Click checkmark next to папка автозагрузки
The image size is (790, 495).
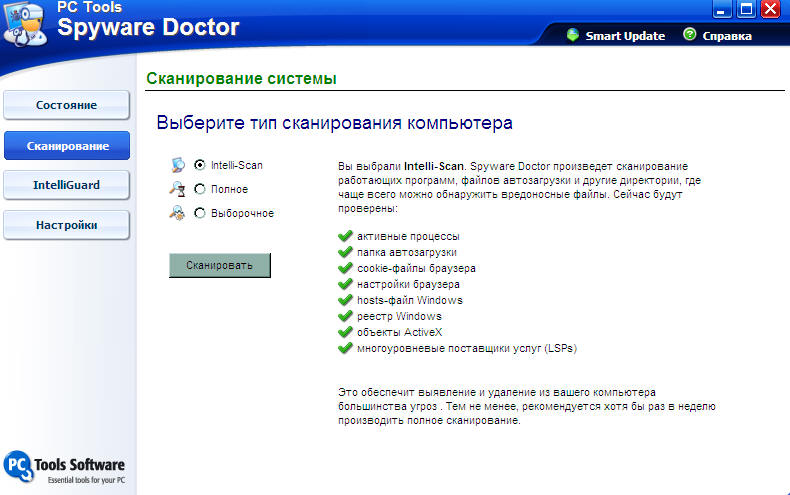coord(345,252)
